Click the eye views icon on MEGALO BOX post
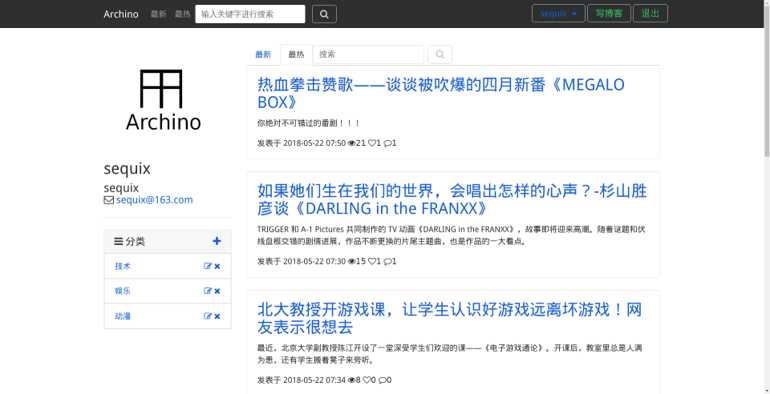This screenshot has height=394, width=770. [x=352, y=143]
